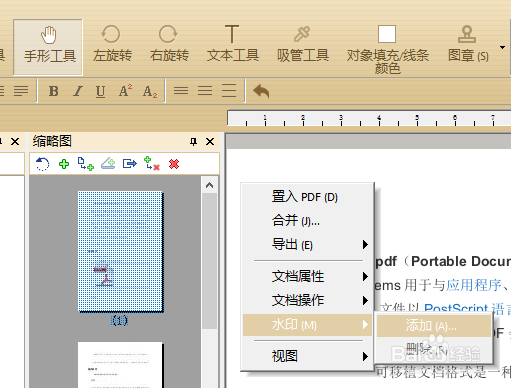Expand 文档属性 submenu

(x=307, y=276)
